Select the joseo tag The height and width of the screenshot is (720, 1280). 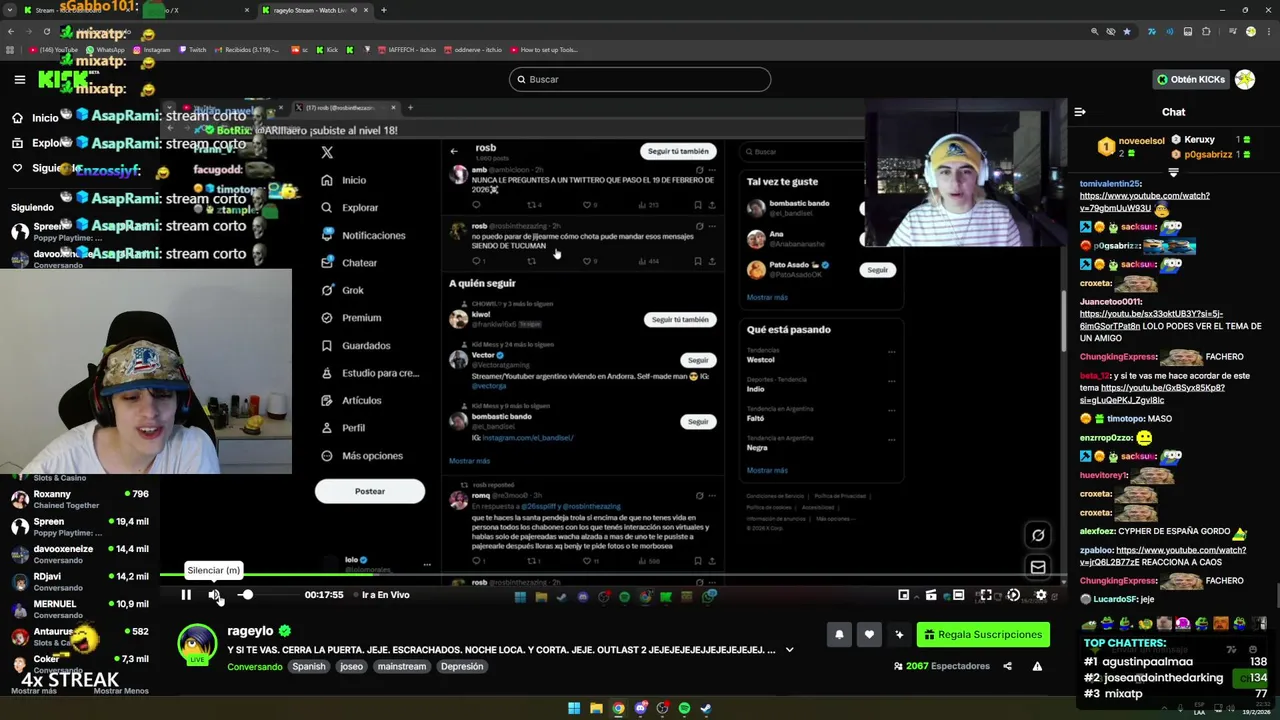[351, 667]
